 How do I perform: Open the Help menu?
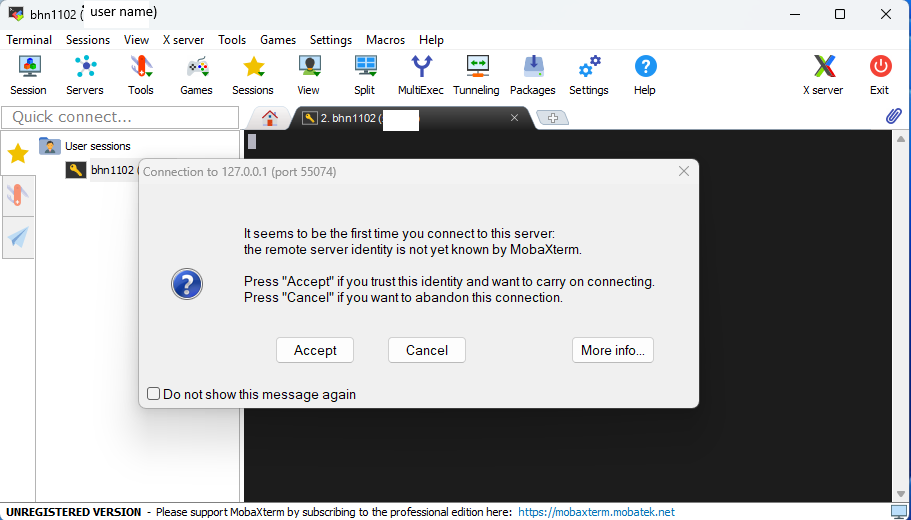(431, 40)
